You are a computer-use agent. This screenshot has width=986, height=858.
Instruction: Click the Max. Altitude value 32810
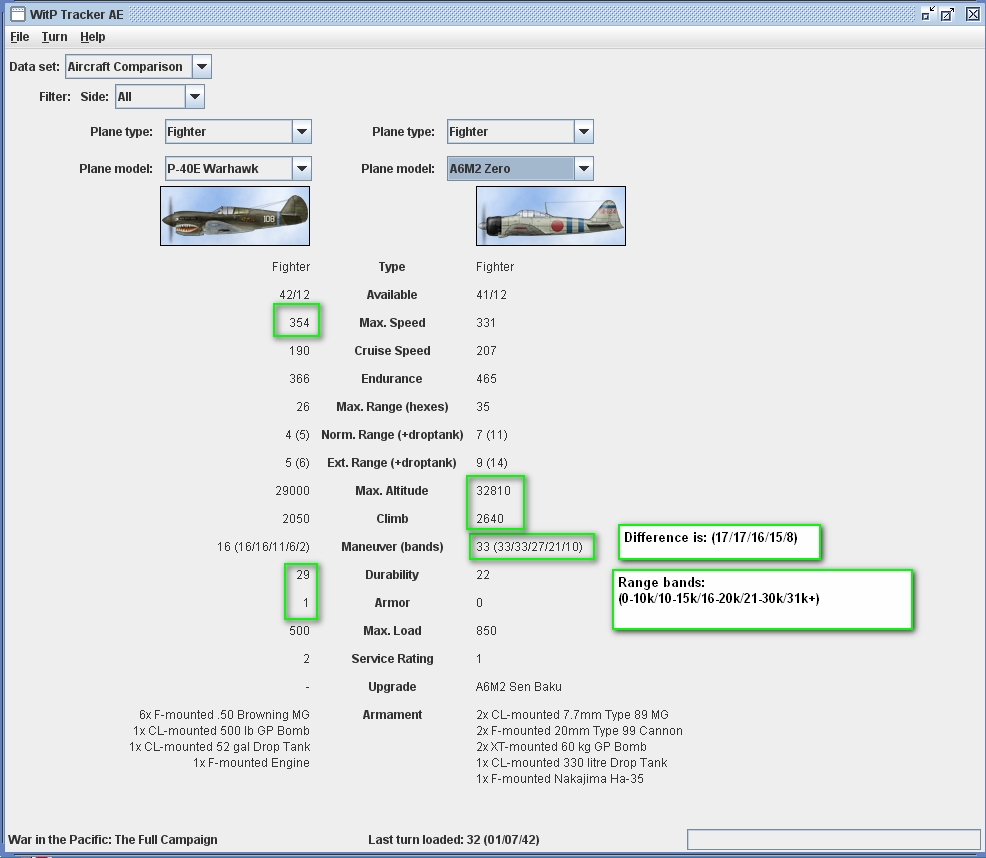tap(494, 491)
